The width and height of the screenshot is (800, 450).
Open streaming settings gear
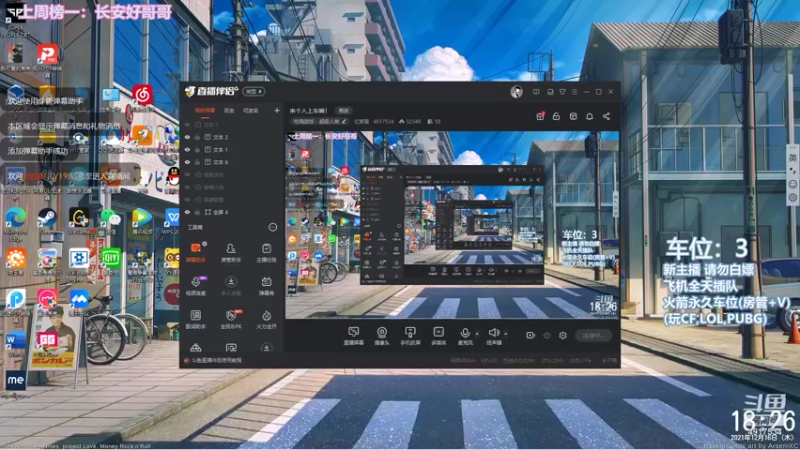click(x=563, y=335)
